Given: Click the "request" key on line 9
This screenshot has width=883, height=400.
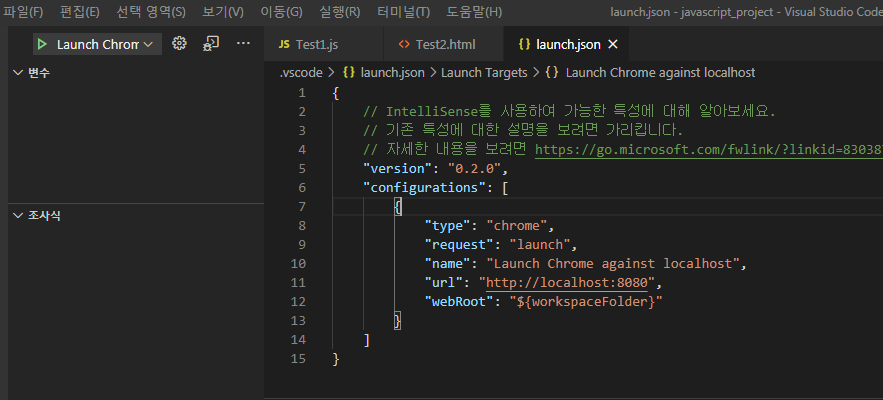Looking at the screenshot, I should tap(459, 245).
